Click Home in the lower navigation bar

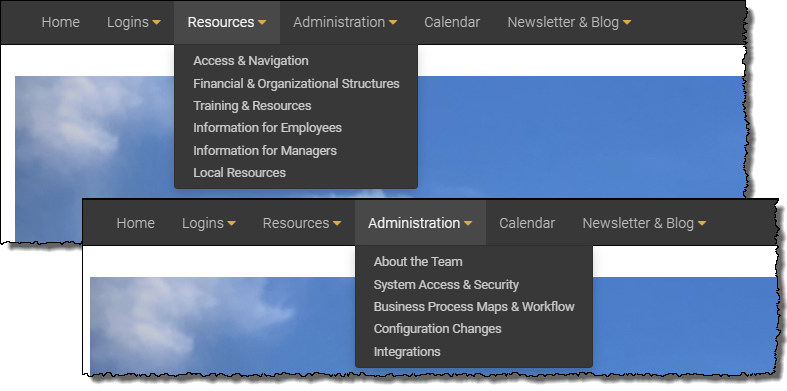[x=136, y=223]
